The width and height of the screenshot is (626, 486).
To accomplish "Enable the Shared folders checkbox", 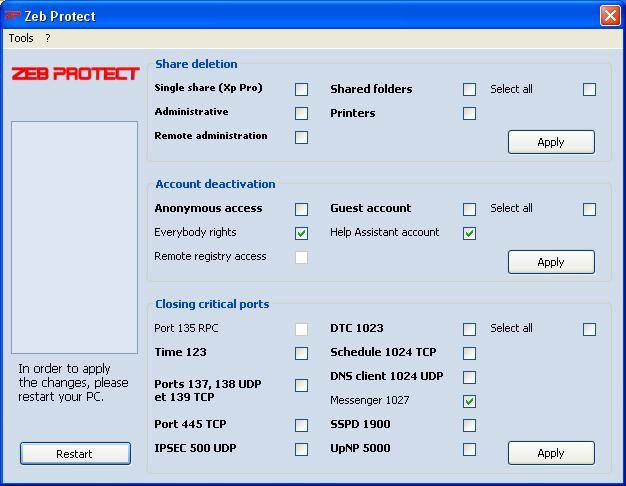I will 470,89.
